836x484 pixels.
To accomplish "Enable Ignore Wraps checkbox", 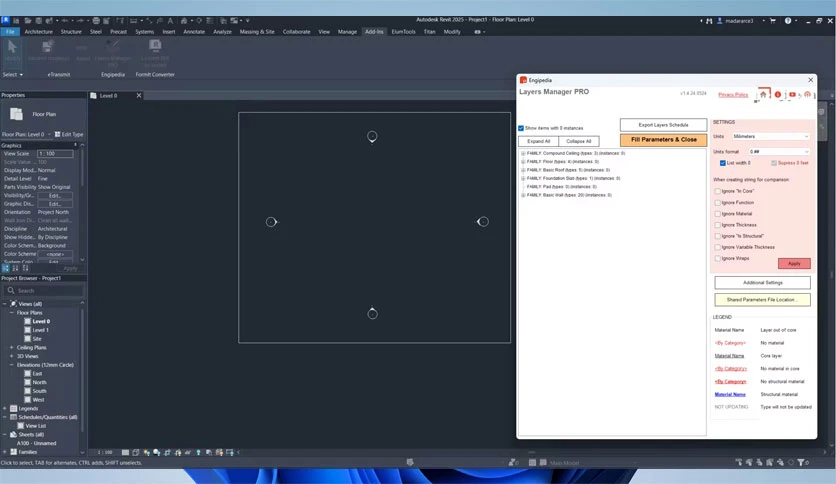I will pyautogui.click(x=718, y=259).
